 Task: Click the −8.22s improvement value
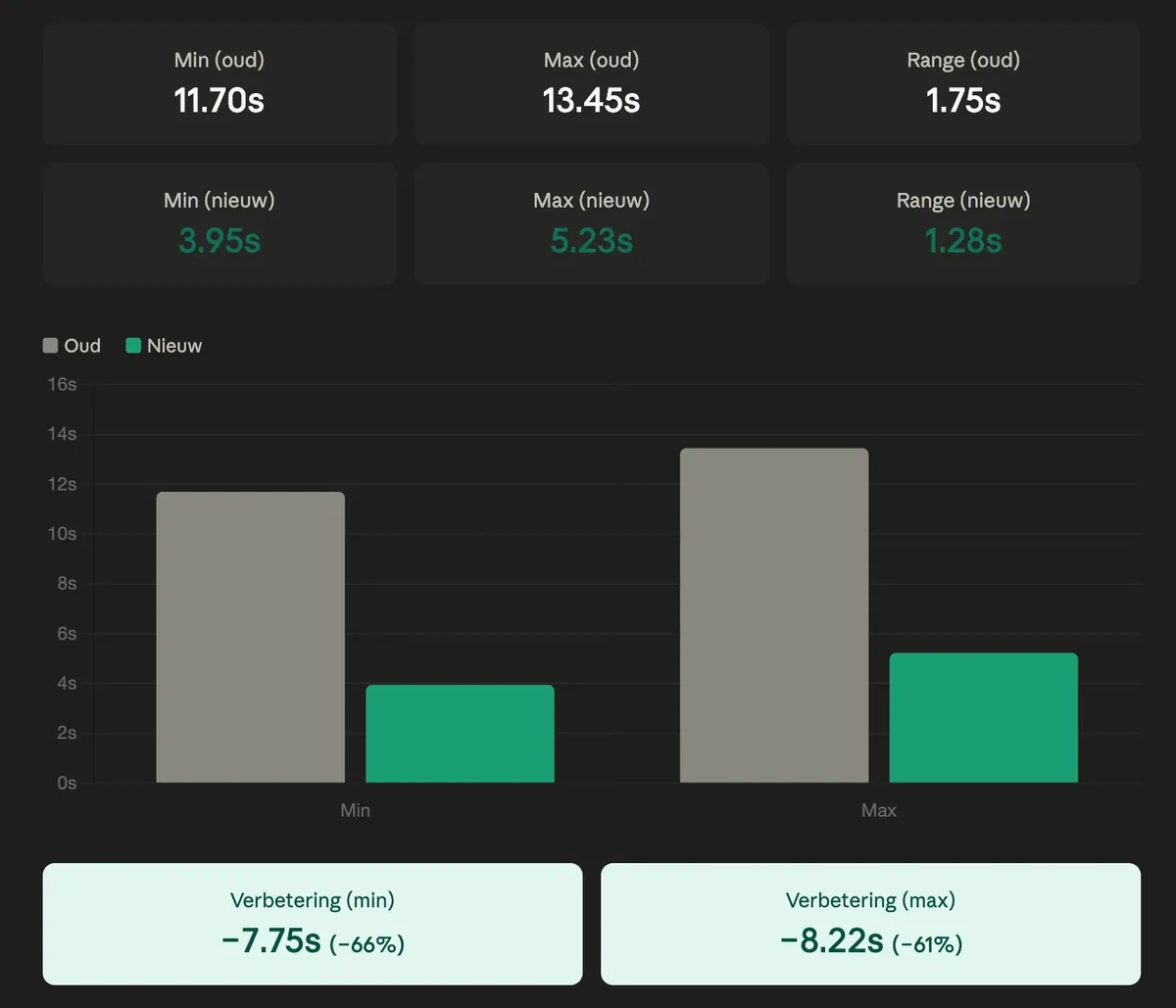click(832, 940)
